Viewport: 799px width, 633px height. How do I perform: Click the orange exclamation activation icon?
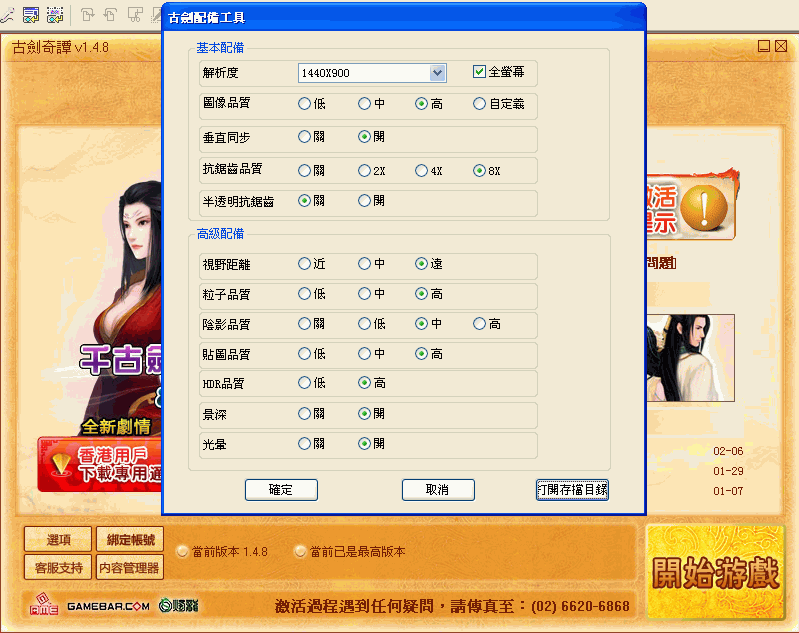(703, 208)
